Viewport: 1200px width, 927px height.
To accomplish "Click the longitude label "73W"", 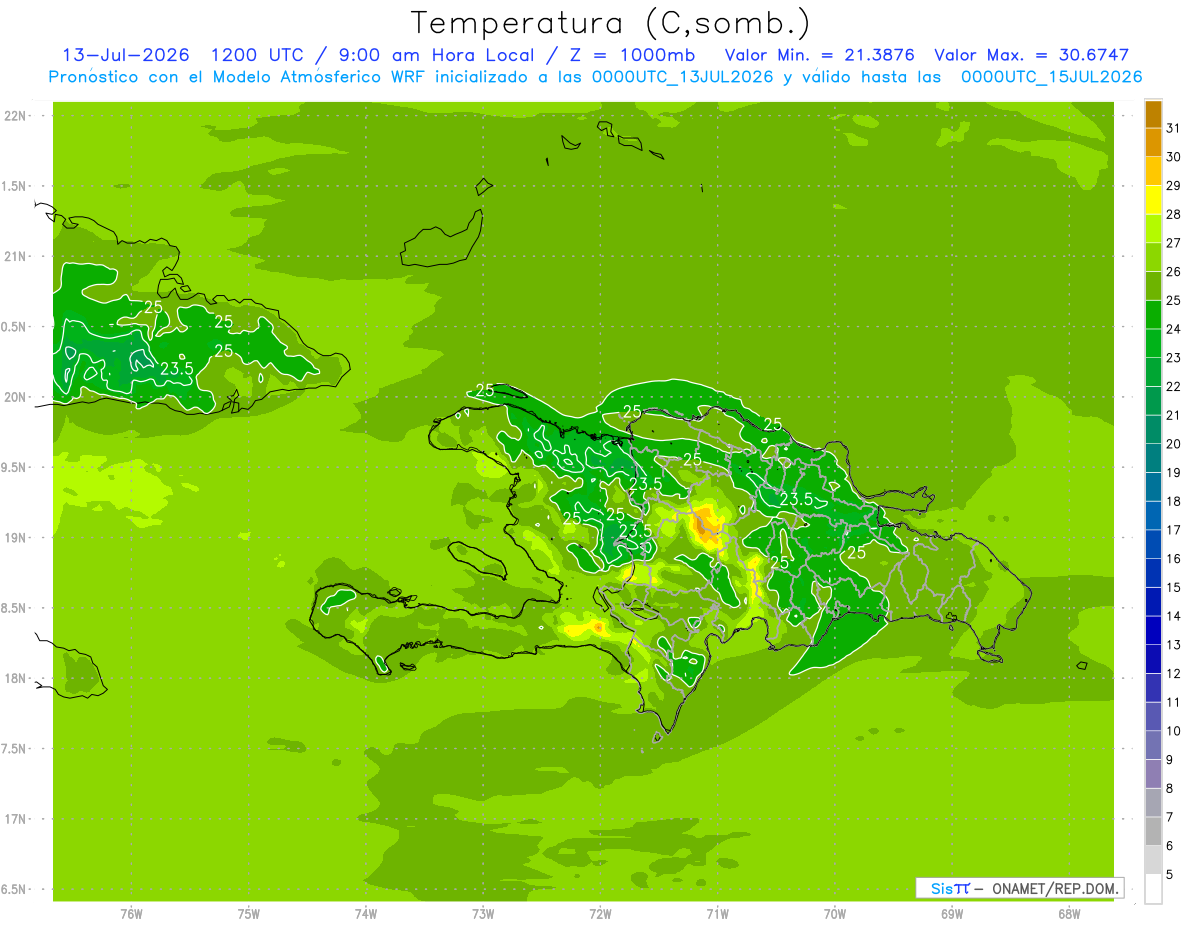I will (x=483, y=914).
